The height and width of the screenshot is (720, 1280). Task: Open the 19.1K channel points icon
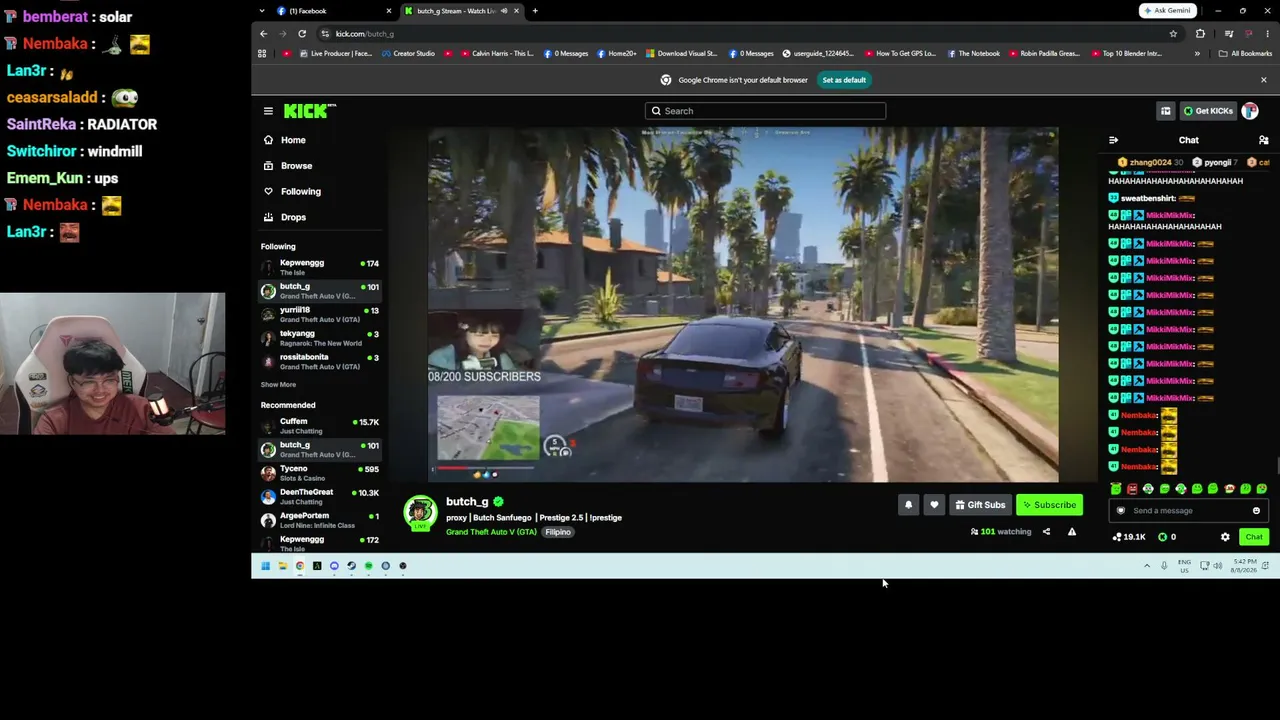pyautogui.click(x=1129, y=537)
